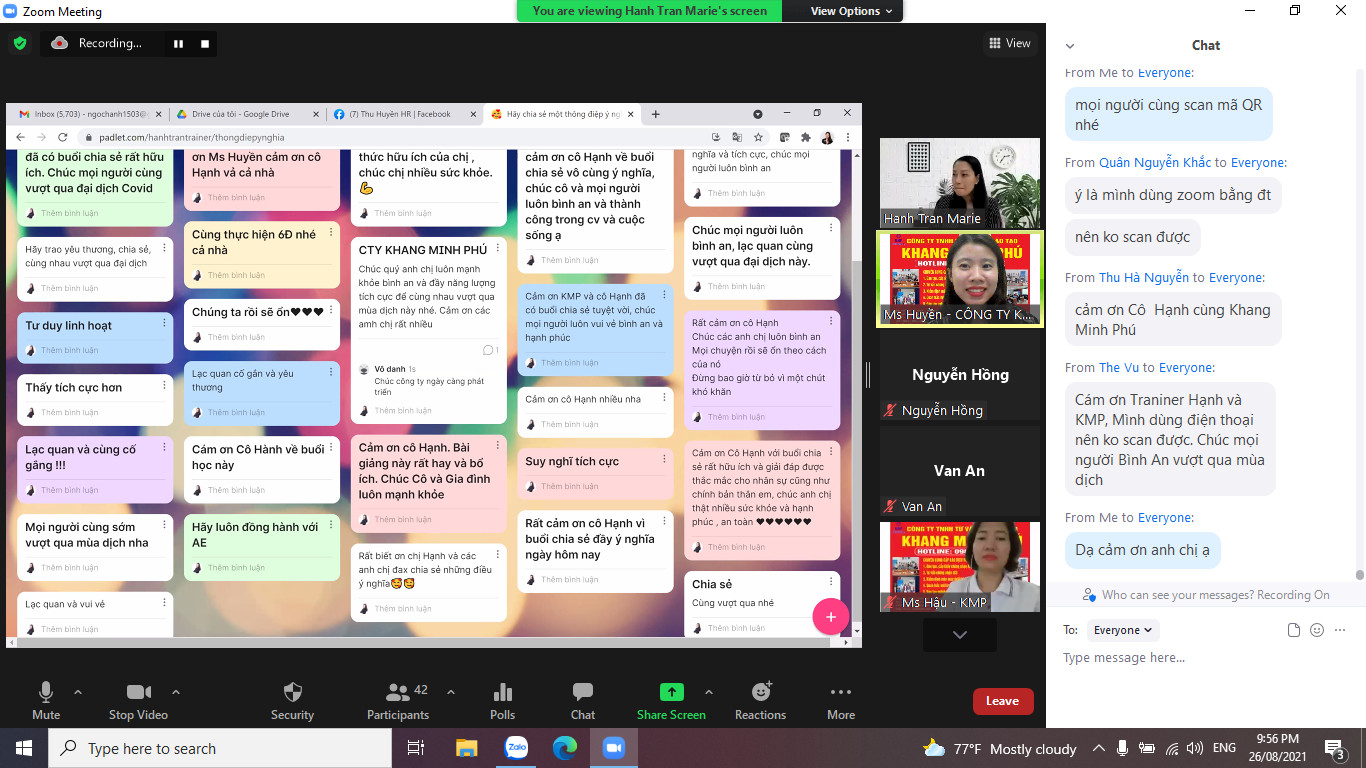The image size is (1366, 768).
Task: Click the chat message input field
Action: click(x=1200, y=658)
